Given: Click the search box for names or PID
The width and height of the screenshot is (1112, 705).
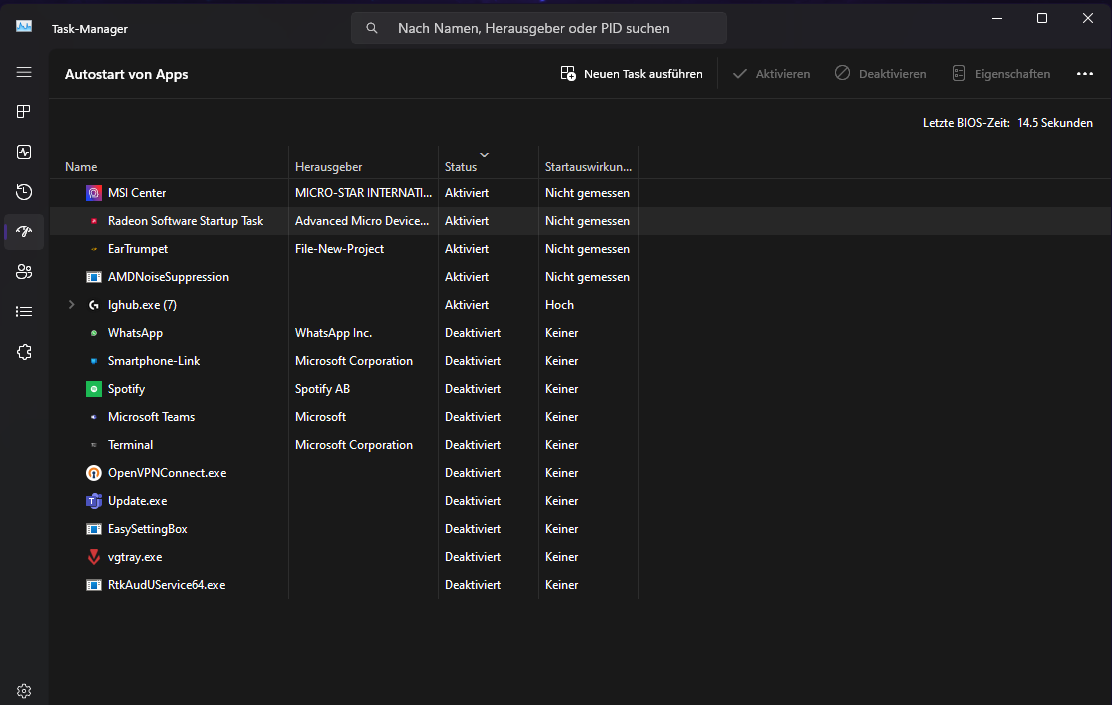Looking at the screenshot, I should point(538,29).
